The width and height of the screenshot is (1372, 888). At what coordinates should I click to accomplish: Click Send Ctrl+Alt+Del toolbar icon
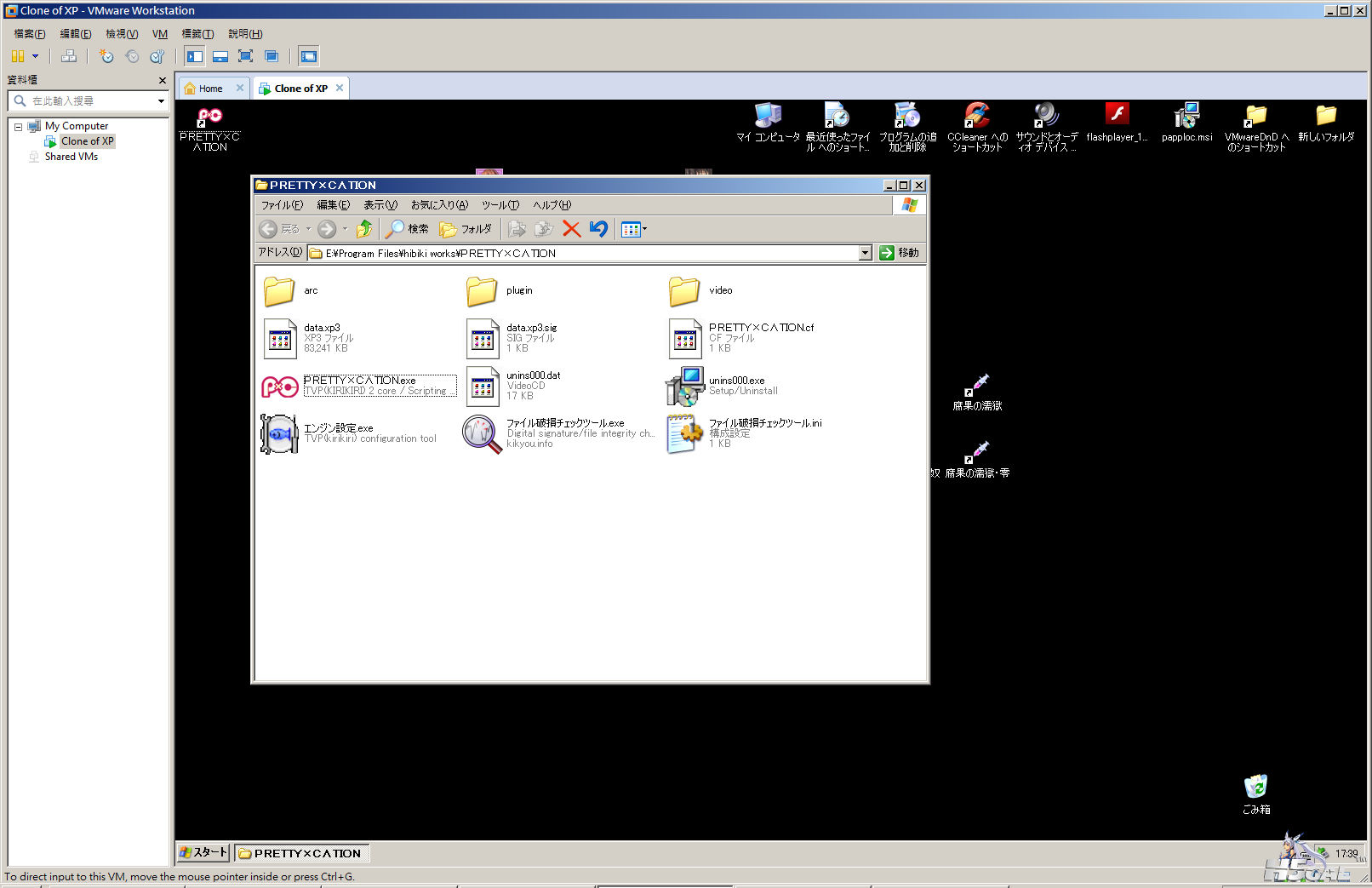coord(69,56)
